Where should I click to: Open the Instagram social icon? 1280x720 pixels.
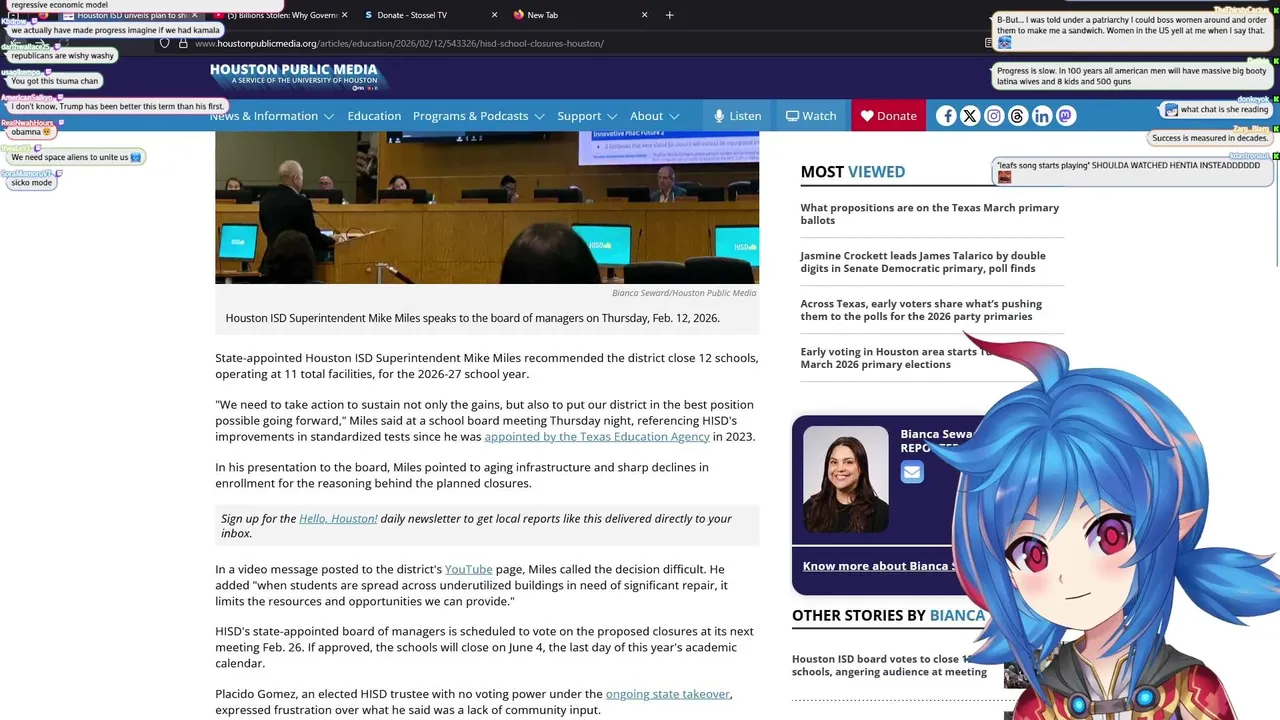994,116
